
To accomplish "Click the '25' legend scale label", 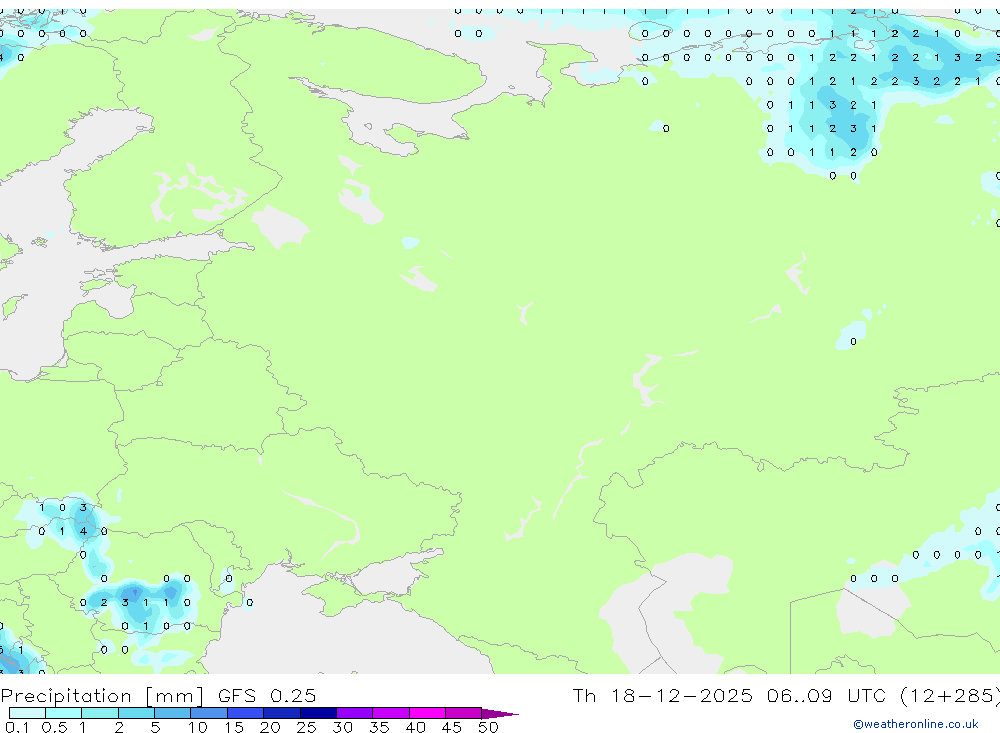I will (307, 727).
